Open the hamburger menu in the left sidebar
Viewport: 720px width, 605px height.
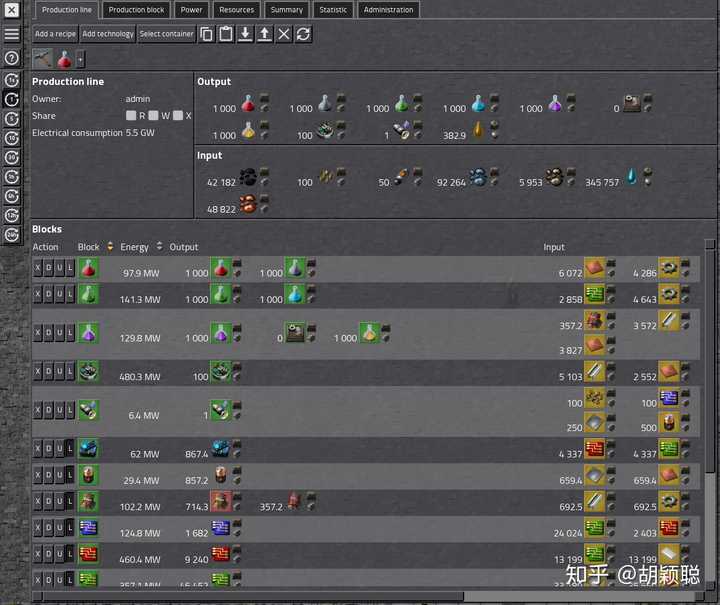tap(11, 34)
